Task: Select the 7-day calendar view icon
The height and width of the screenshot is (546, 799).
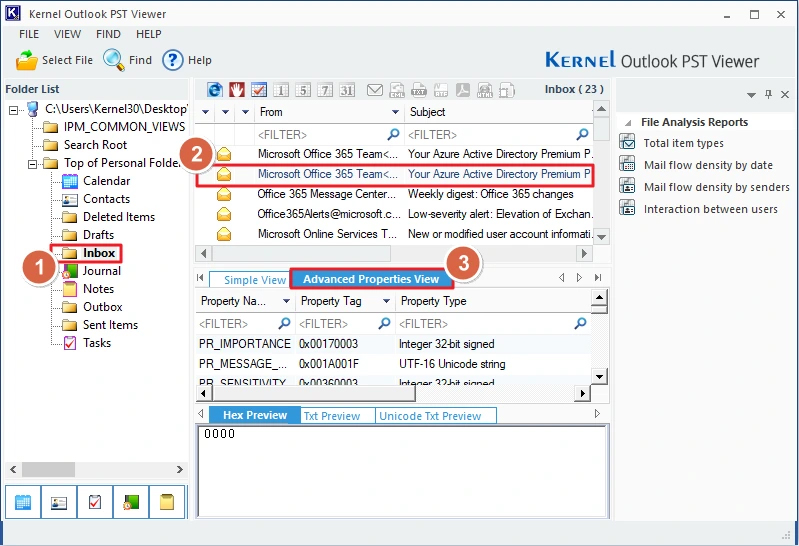Action: [325, 90]
